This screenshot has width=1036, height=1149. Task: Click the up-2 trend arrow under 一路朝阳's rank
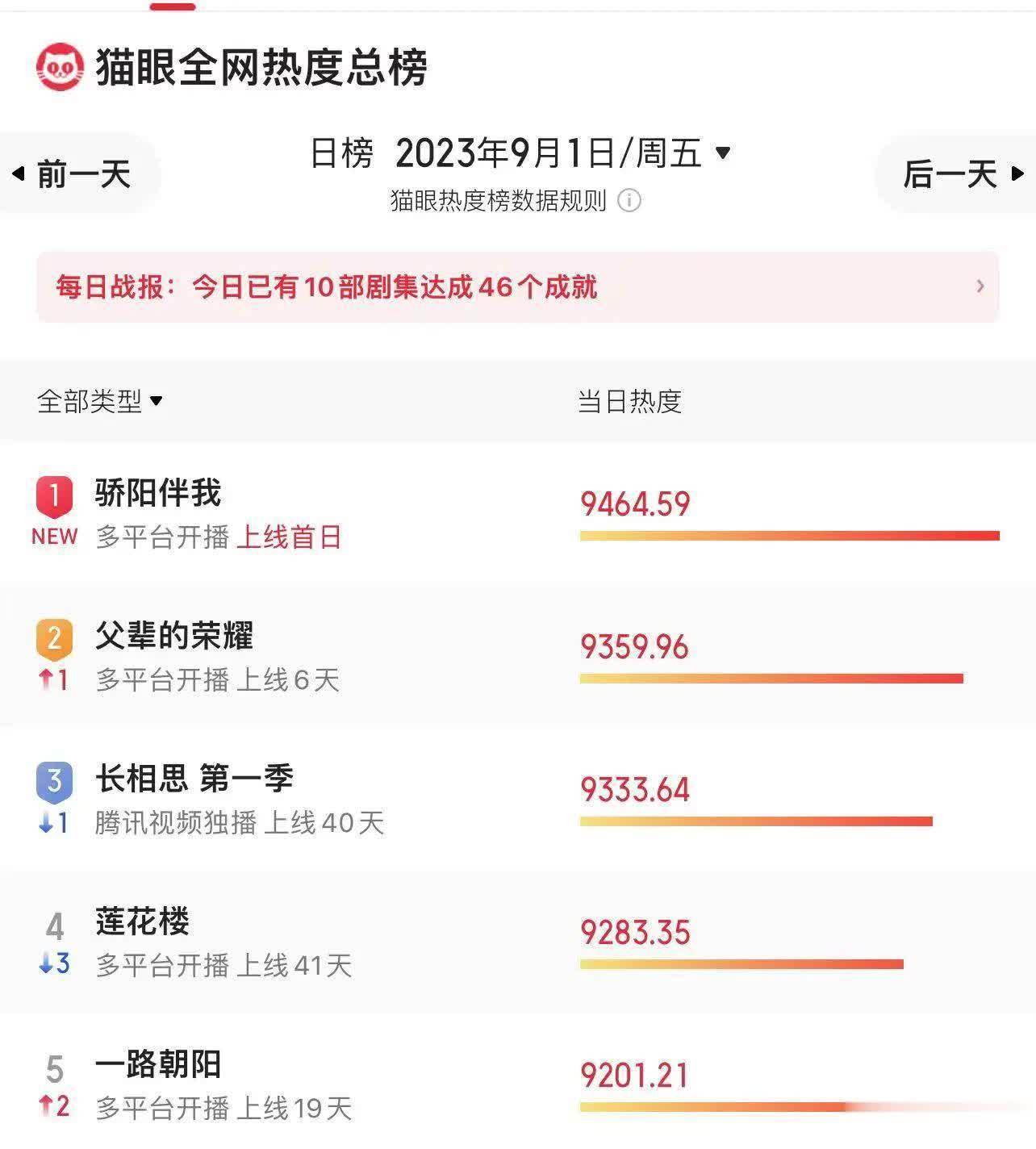(x=54, y=1106)
